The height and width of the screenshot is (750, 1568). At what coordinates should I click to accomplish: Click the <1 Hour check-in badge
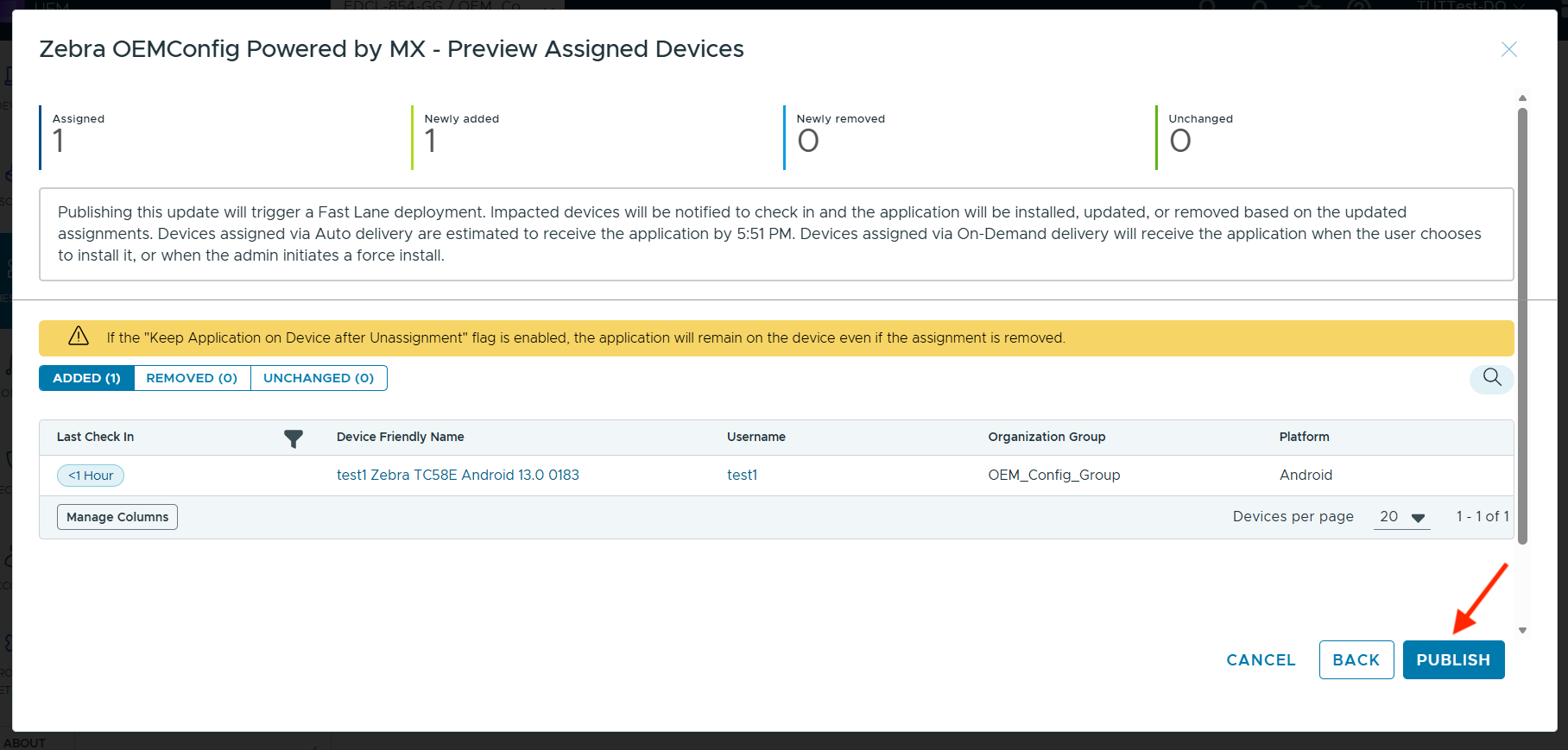click(91, 476)
